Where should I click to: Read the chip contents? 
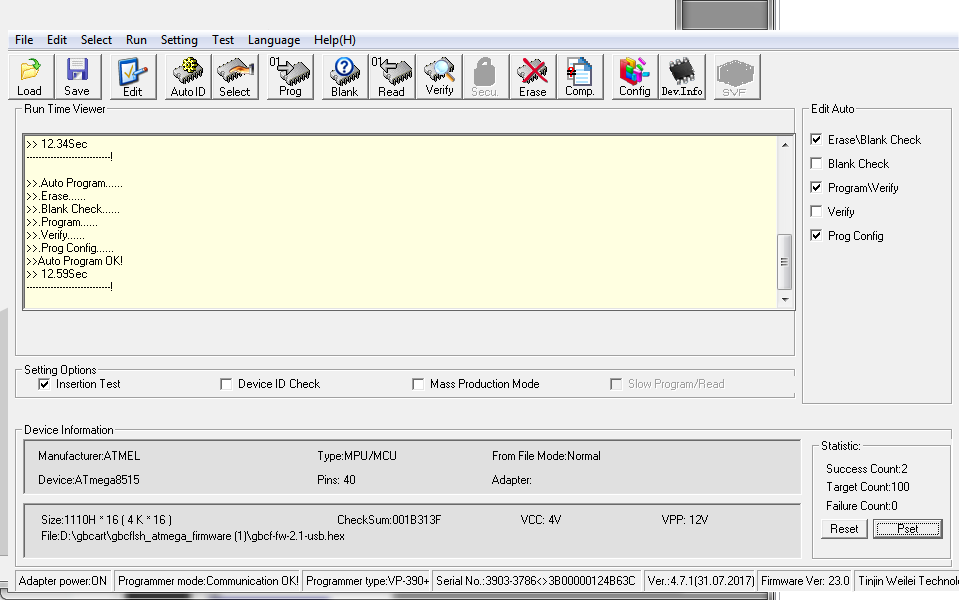pyautogui.click(x=391, y=75)
